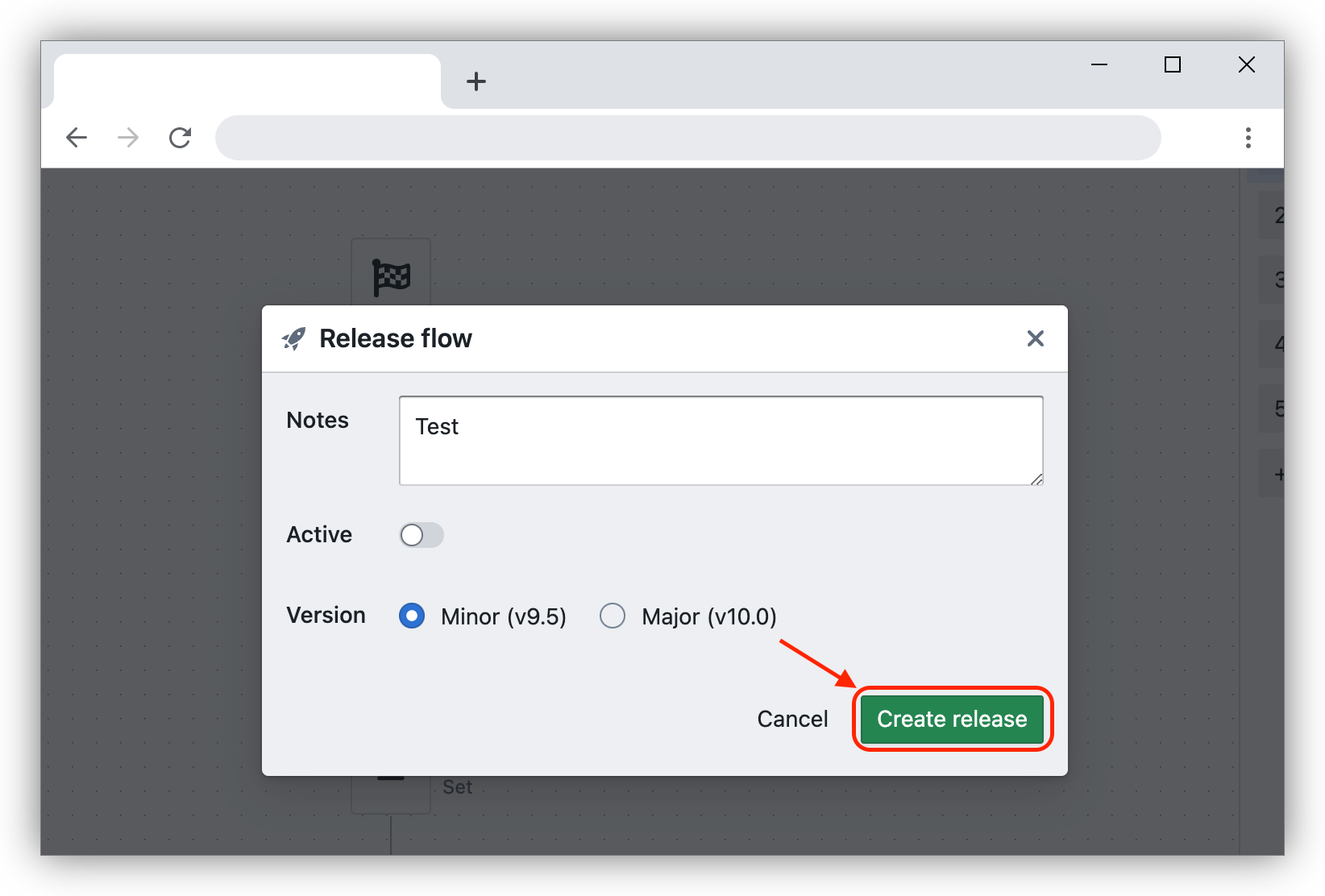
Task: Click the browser forward arrow
Action: [127, 138]
